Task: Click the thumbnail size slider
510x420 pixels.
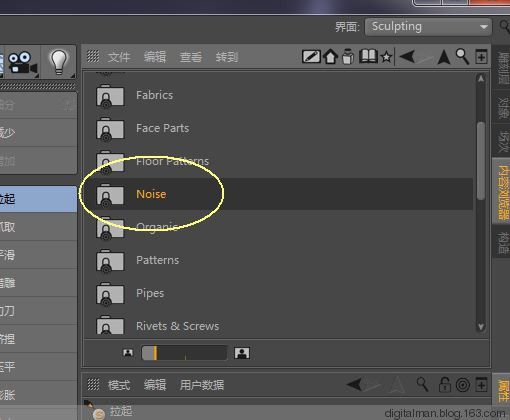Action: click(184, 353)
